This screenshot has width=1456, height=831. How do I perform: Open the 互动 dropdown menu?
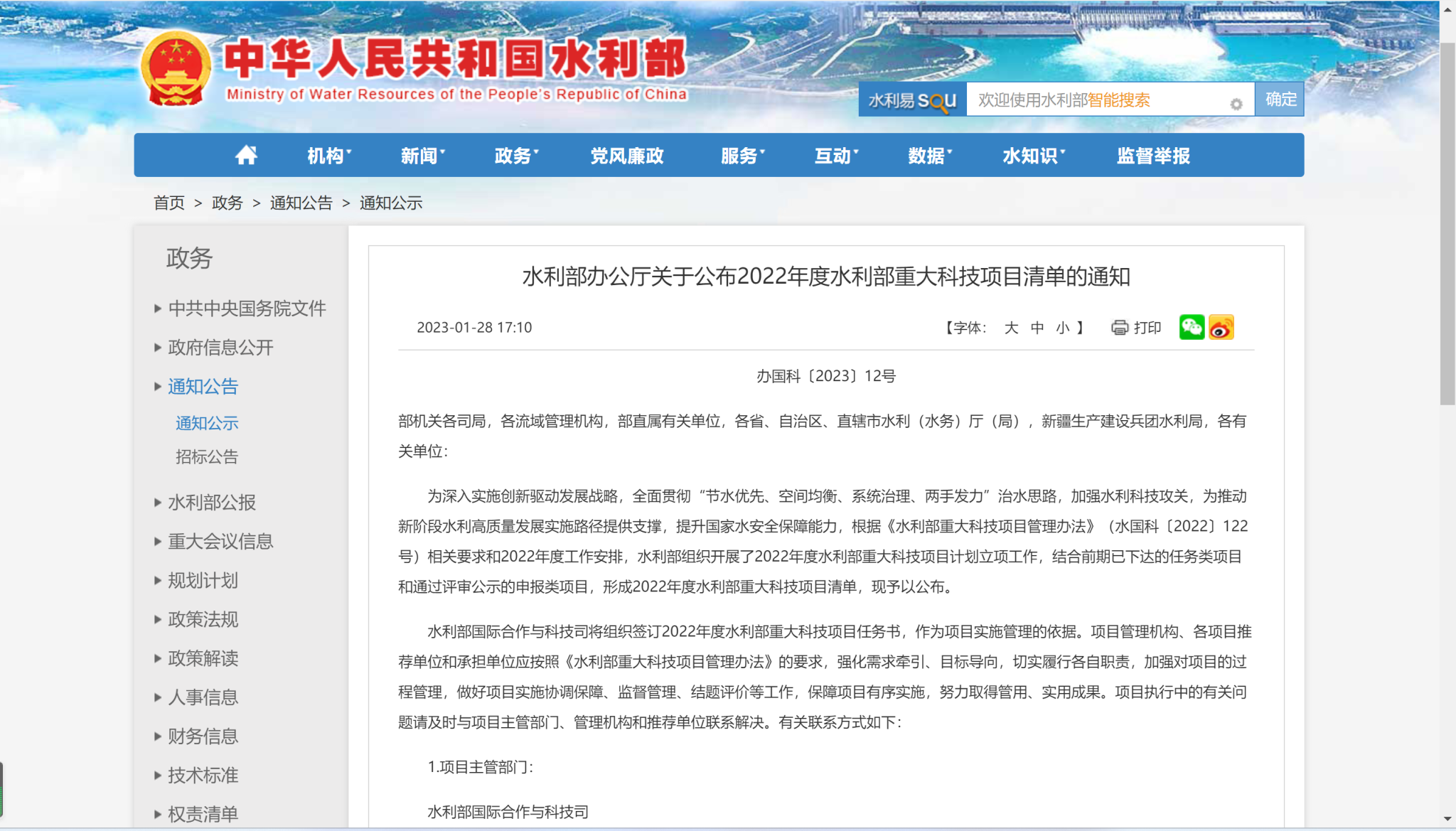point(837,156)
